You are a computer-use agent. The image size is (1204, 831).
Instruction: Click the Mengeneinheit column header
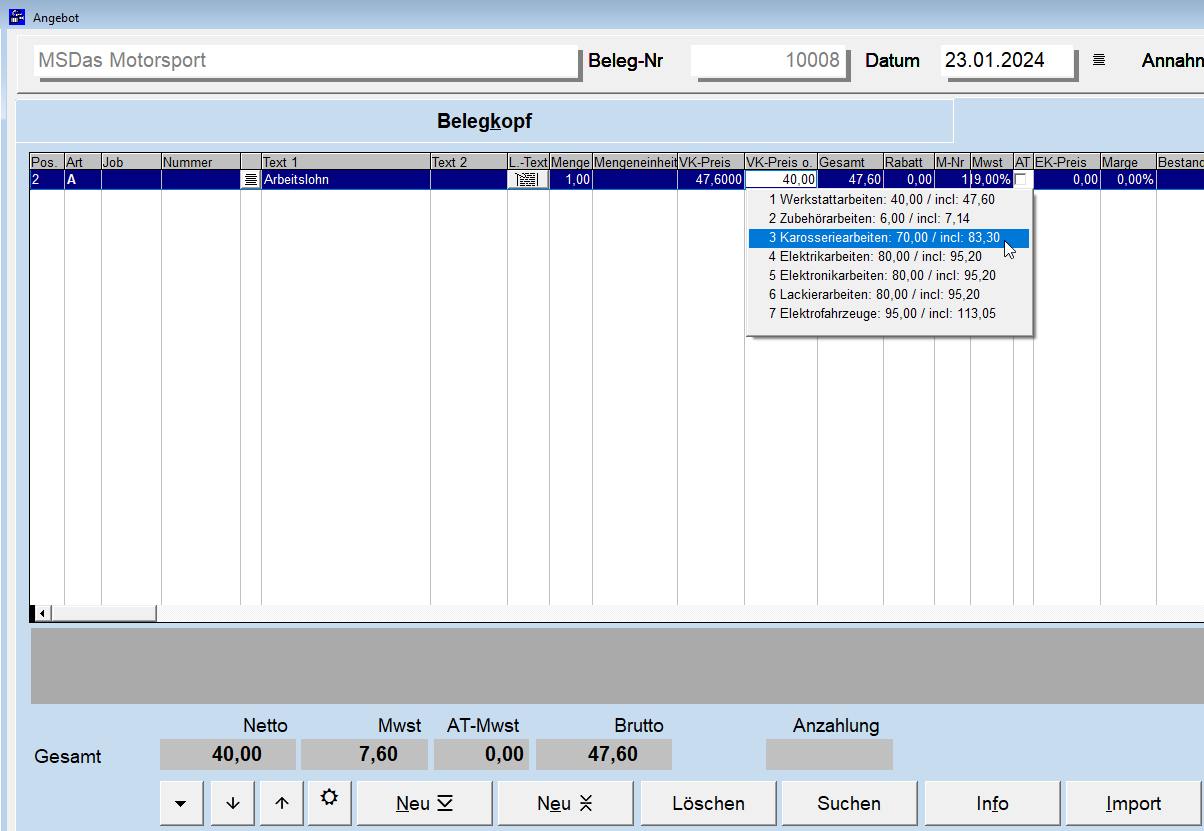(635, 162)
